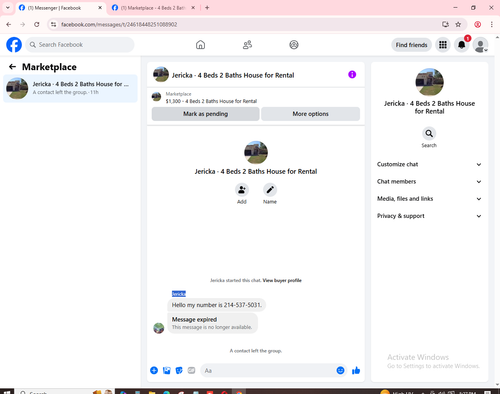
Task: Expand Chat members section
Action: (x=429, y=182)
